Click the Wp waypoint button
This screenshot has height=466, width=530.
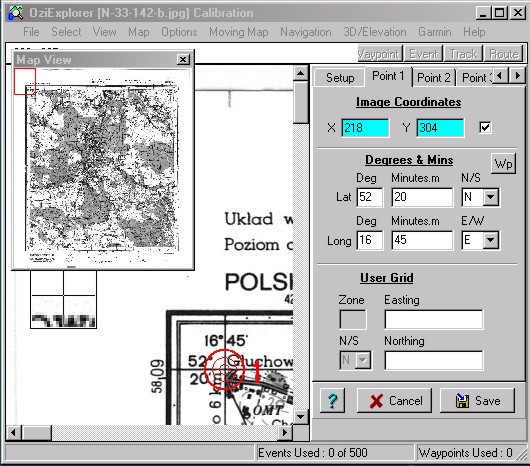pyautogui.click(x=503, y=164)
